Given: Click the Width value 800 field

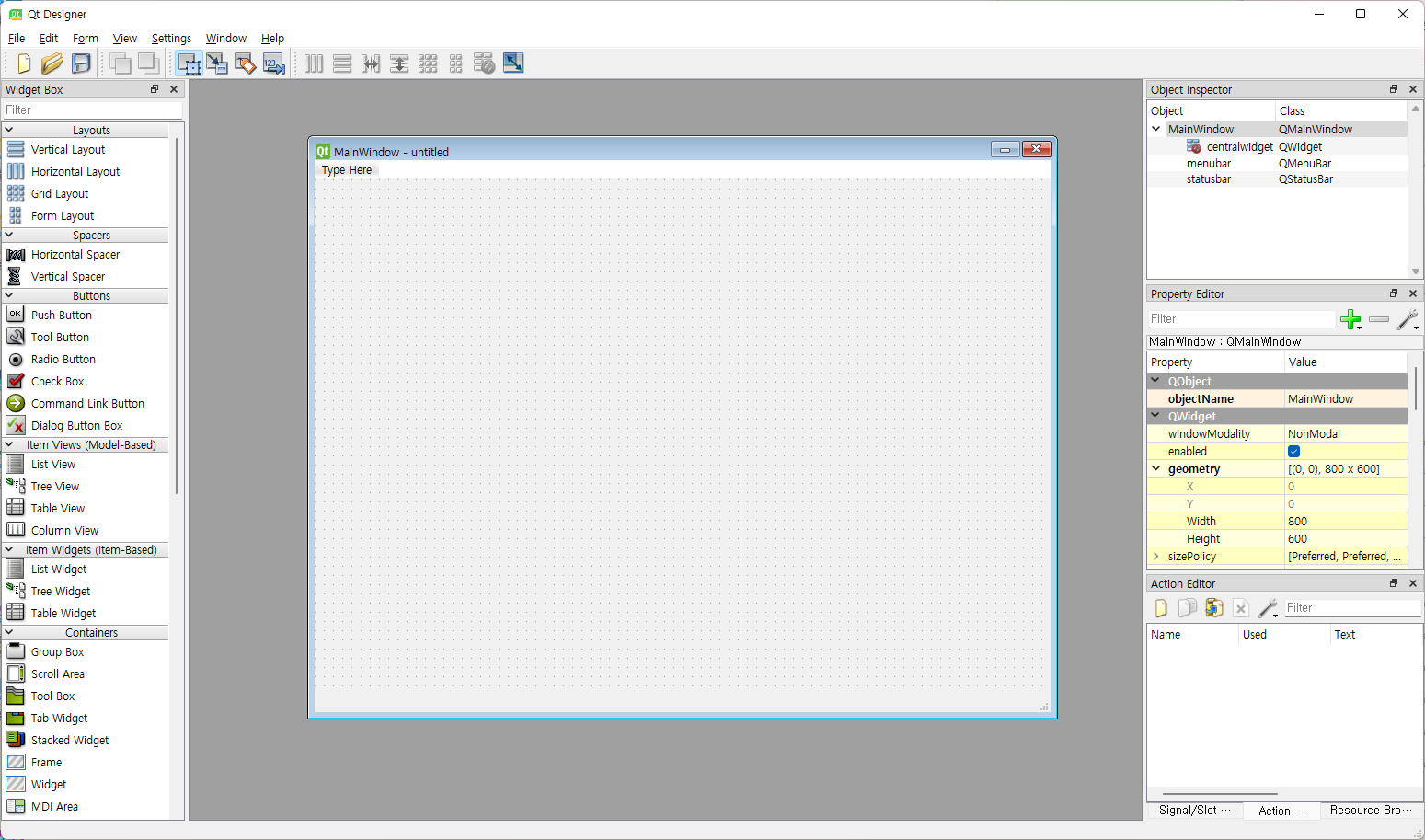Looking at the screenshot, I should [x=1346, y=521].
